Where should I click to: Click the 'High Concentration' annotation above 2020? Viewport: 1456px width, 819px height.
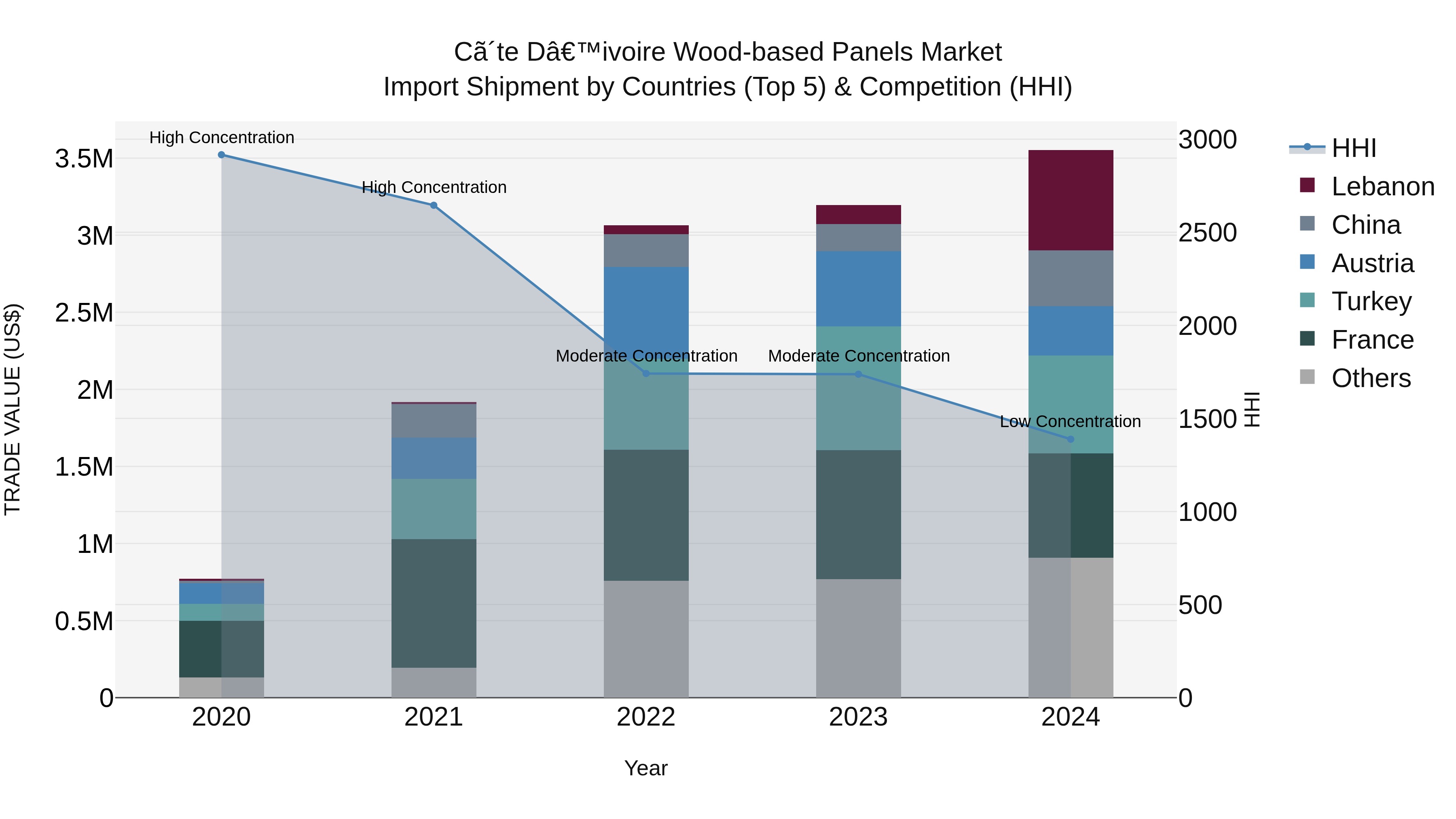[222, 138]
